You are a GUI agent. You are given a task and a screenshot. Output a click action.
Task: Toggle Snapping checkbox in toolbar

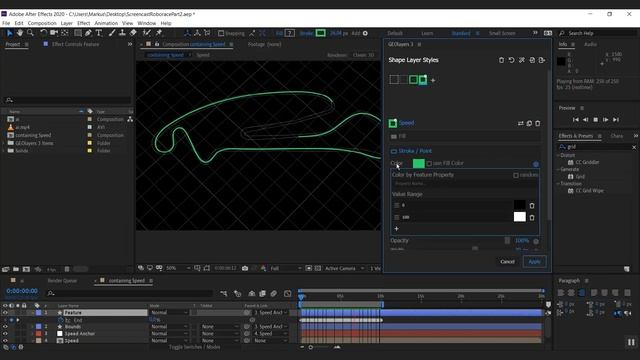click(x=221, y=33)
